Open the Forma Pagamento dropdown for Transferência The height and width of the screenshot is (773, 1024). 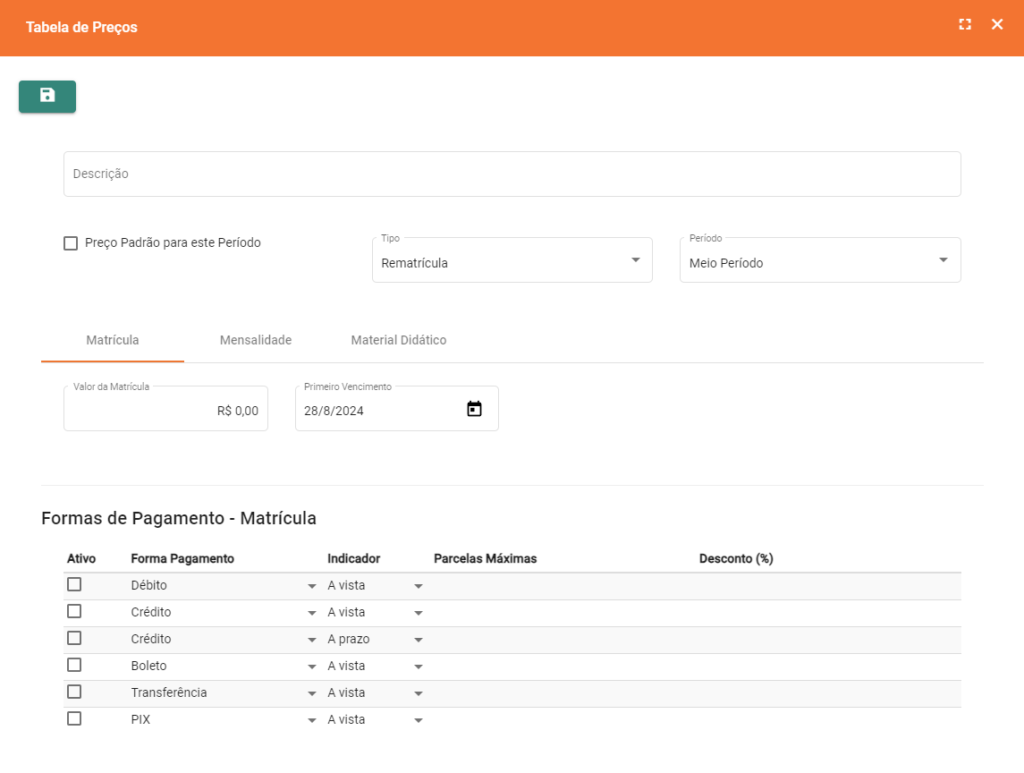(x=312, y=694)
